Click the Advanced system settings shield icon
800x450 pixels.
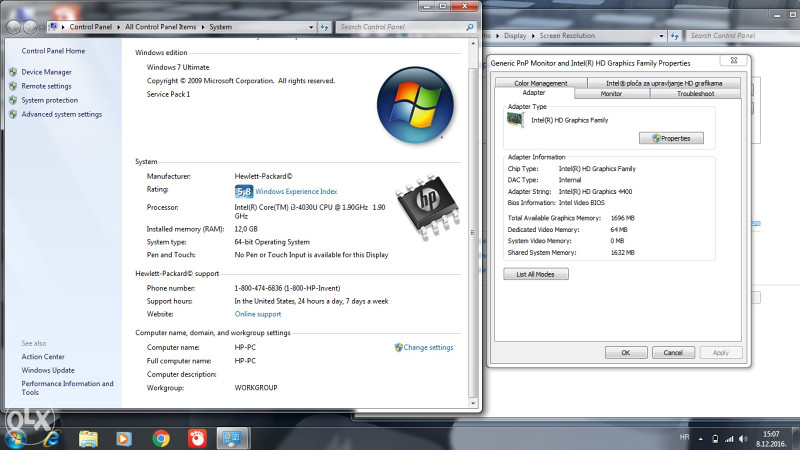[x=13, y=114]
